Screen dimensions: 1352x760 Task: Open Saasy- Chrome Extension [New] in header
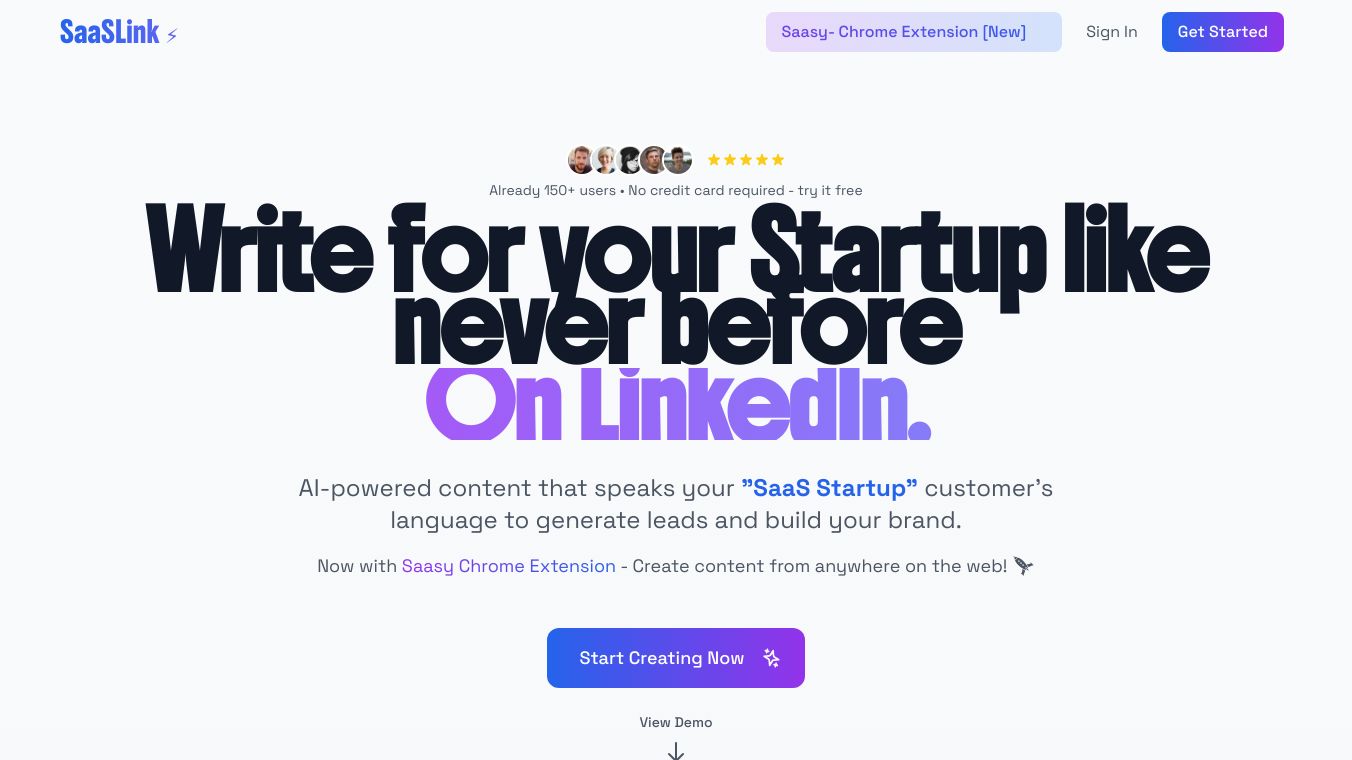coord(913,32)
